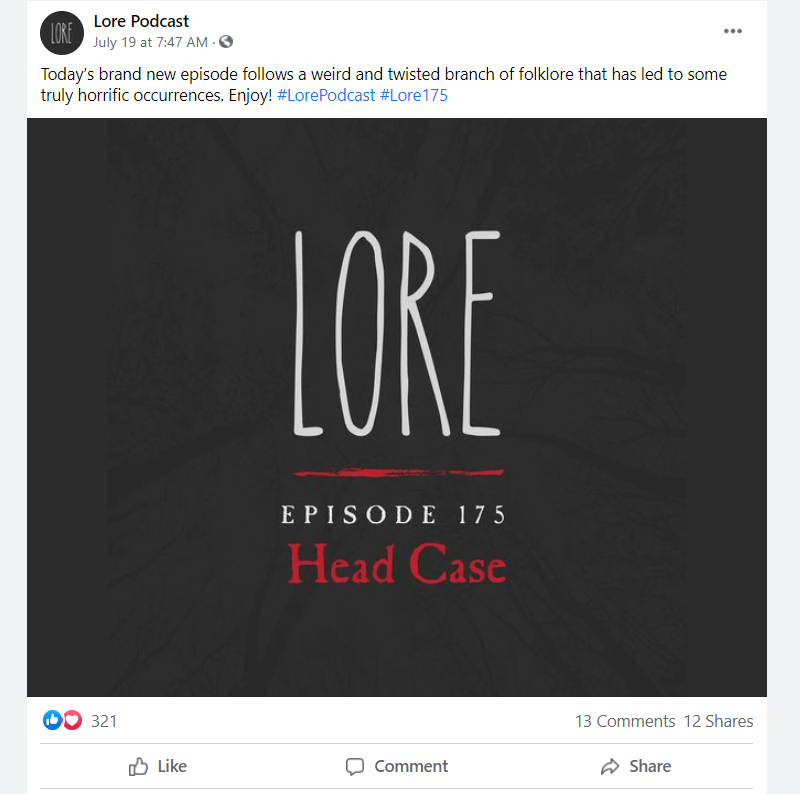800x794 pixels.
Task: Expand the 13 Comments section
Action: [x=625, y=721]
